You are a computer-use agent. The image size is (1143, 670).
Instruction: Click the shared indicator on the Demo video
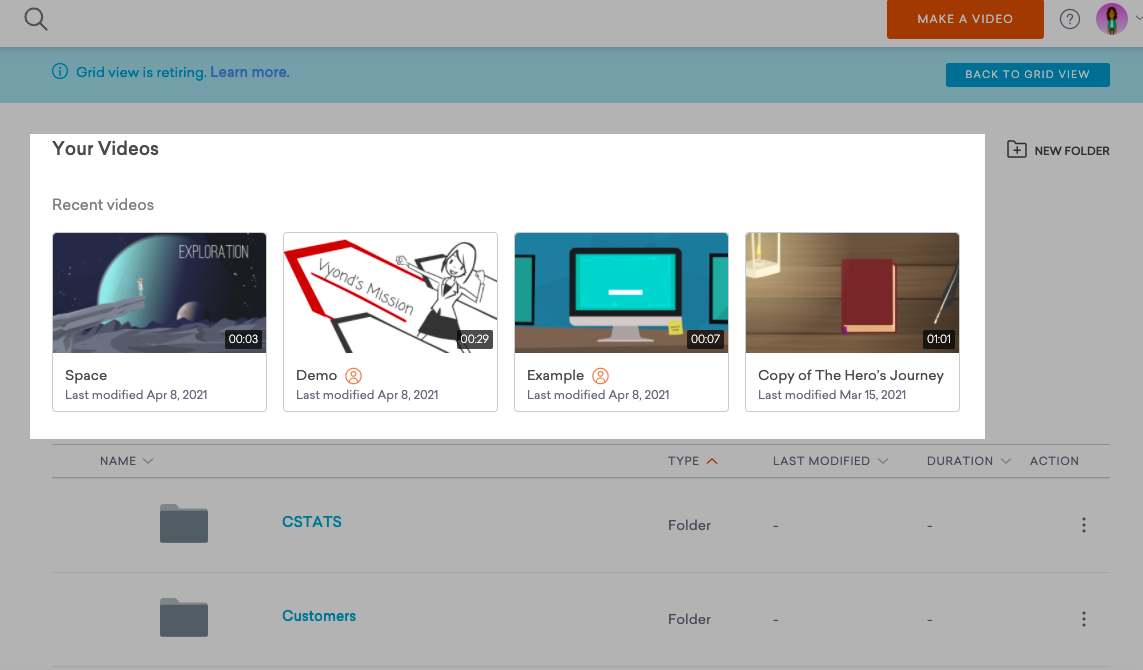click(354, 375)
